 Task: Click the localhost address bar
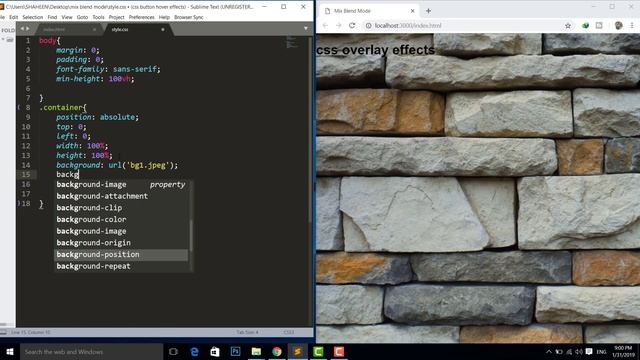465,25
